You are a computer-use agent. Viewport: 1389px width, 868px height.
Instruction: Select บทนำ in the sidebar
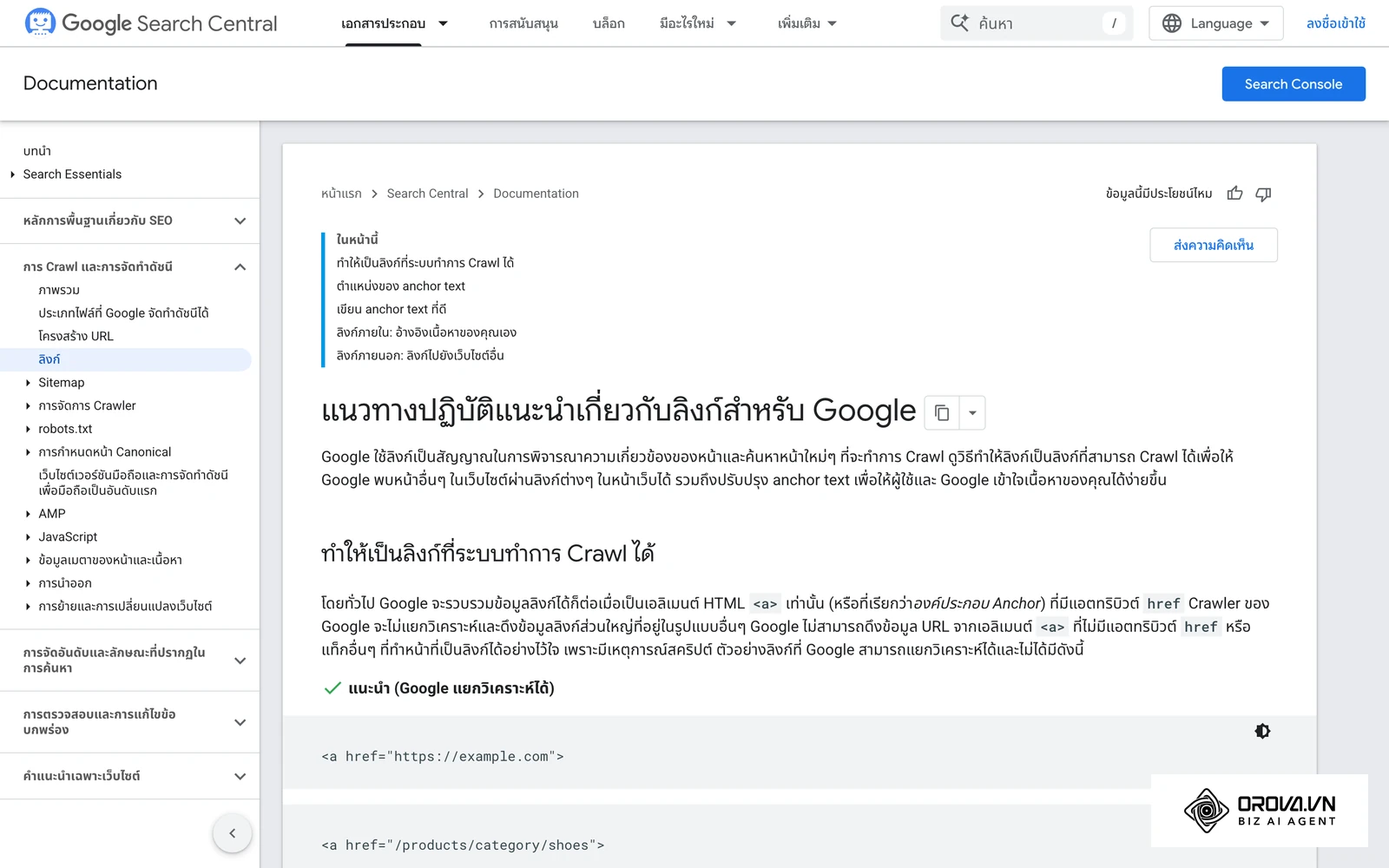[37, 151]
